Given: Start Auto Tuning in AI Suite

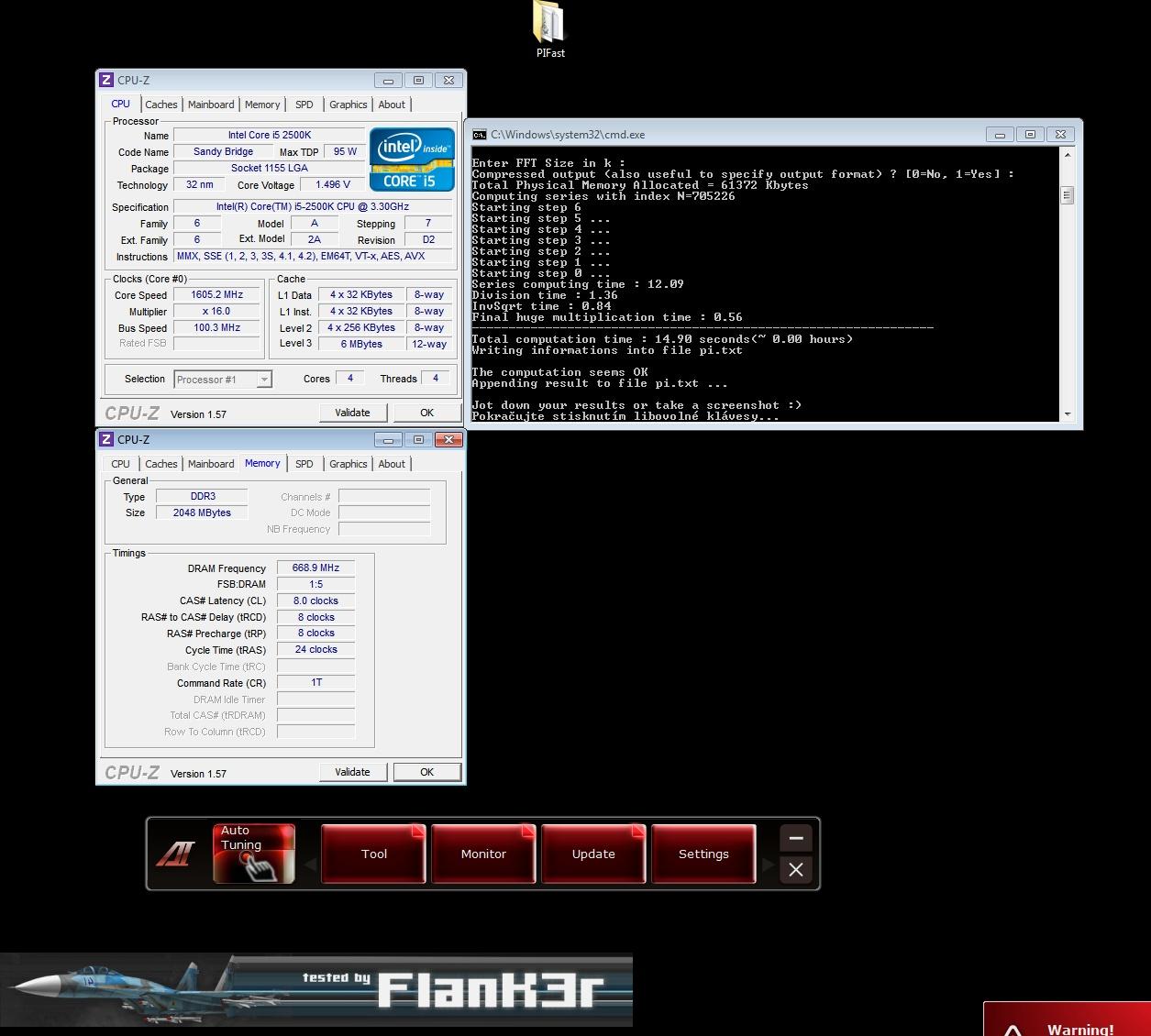Looking at the screenshot, I should tap(254, 854).
